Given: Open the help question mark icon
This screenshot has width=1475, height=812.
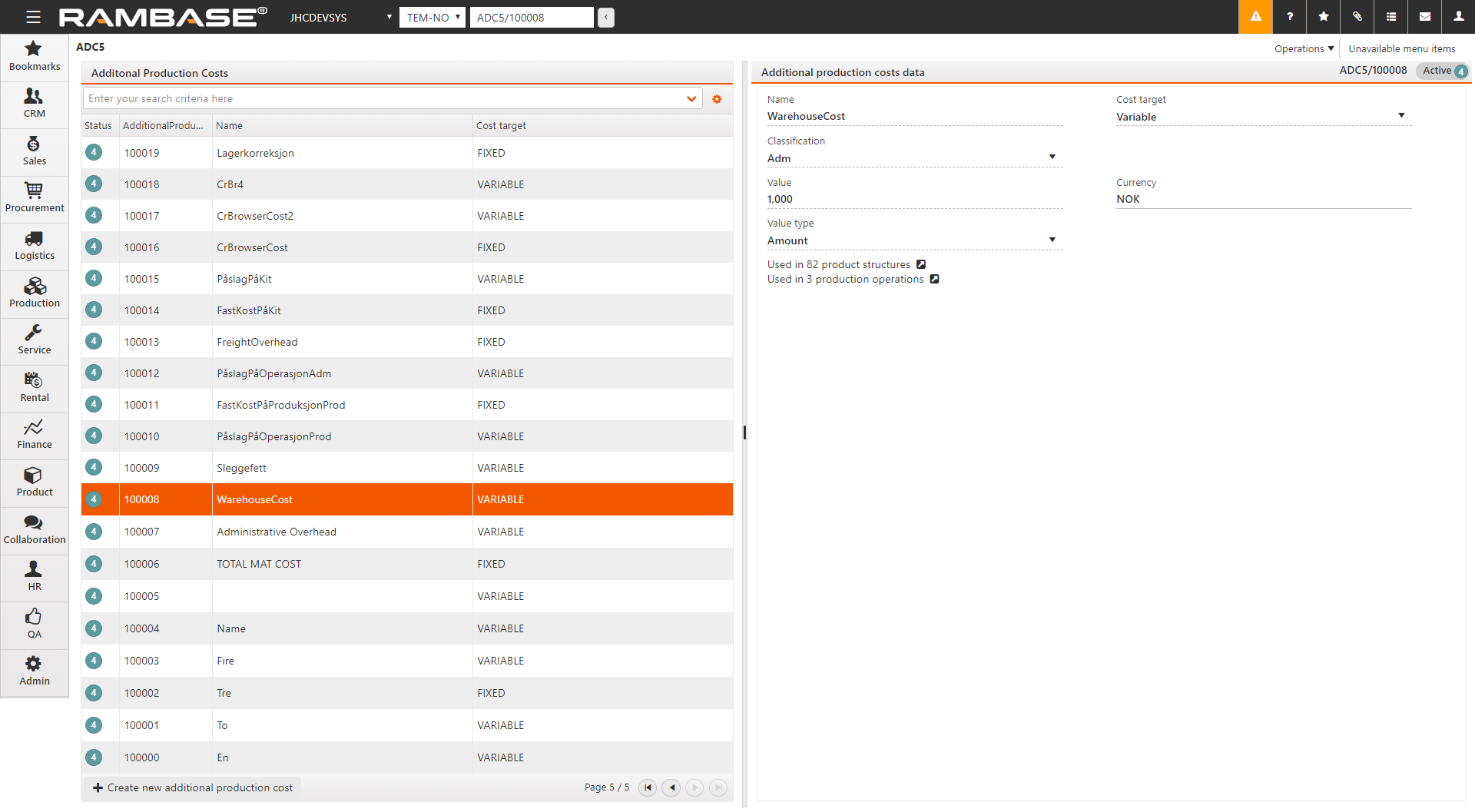Looking at the screenshot, I should [x=1290, y=17].
